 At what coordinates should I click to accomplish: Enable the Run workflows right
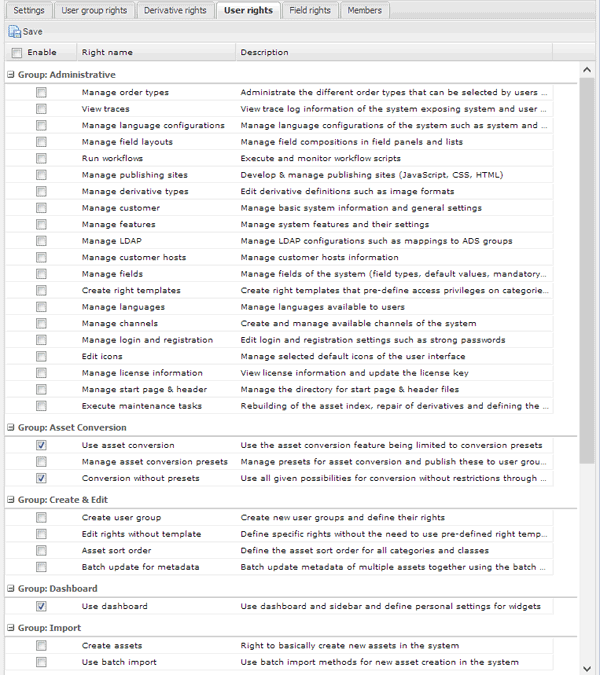(41, 158)
